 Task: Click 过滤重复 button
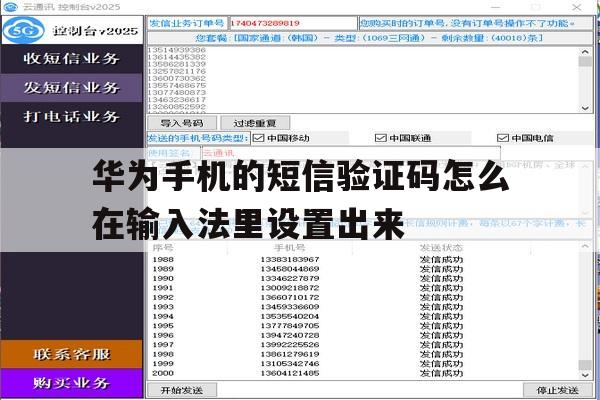[255, 123]
